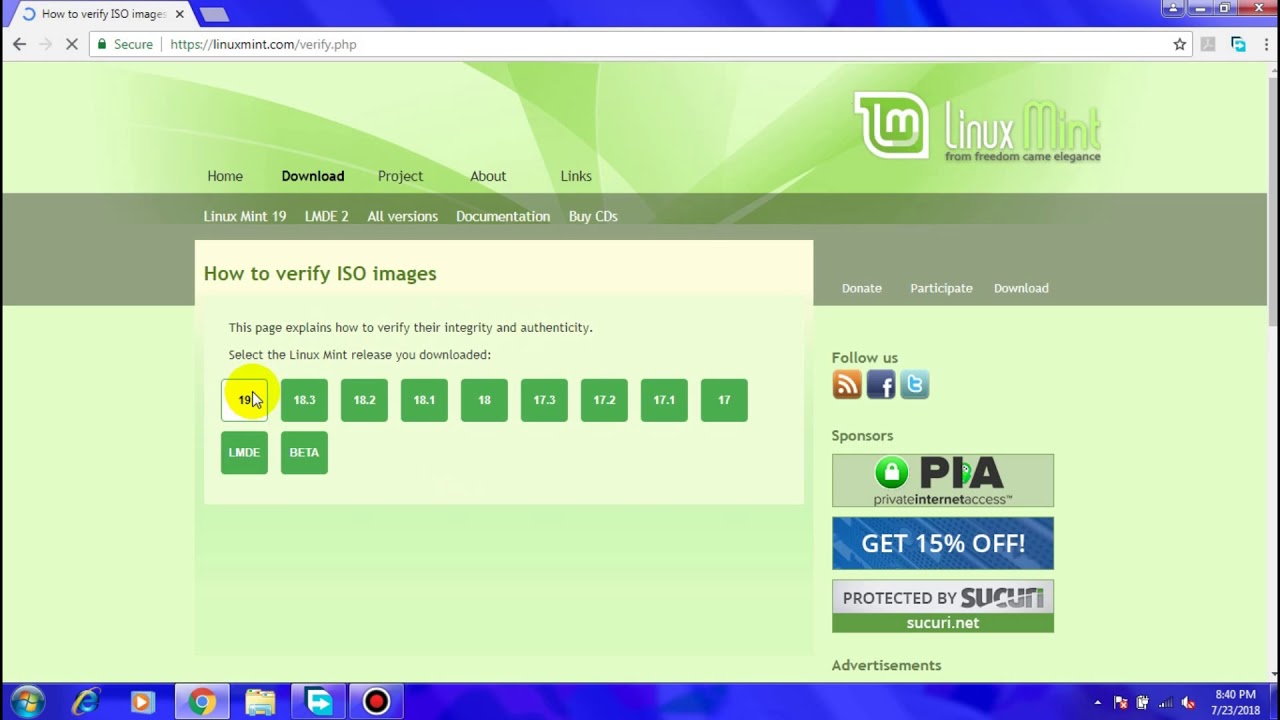Stop page loading with the X button
The height and width of the screenshot is (720, 1280).
(71, 44)
